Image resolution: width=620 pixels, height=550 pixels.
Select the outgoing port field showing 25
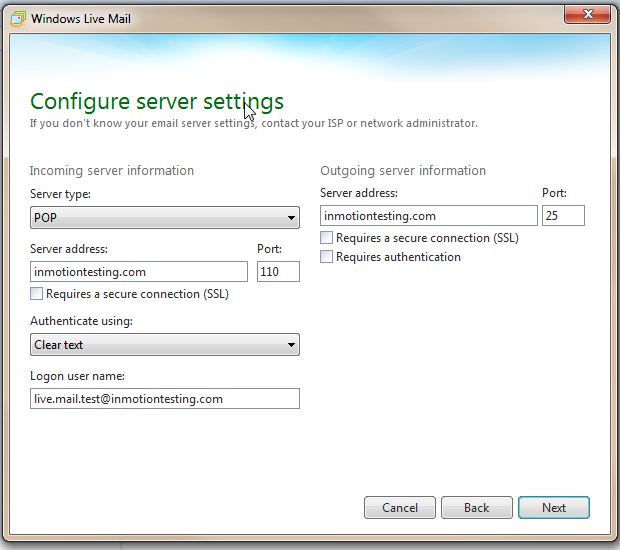click(563, 216)
